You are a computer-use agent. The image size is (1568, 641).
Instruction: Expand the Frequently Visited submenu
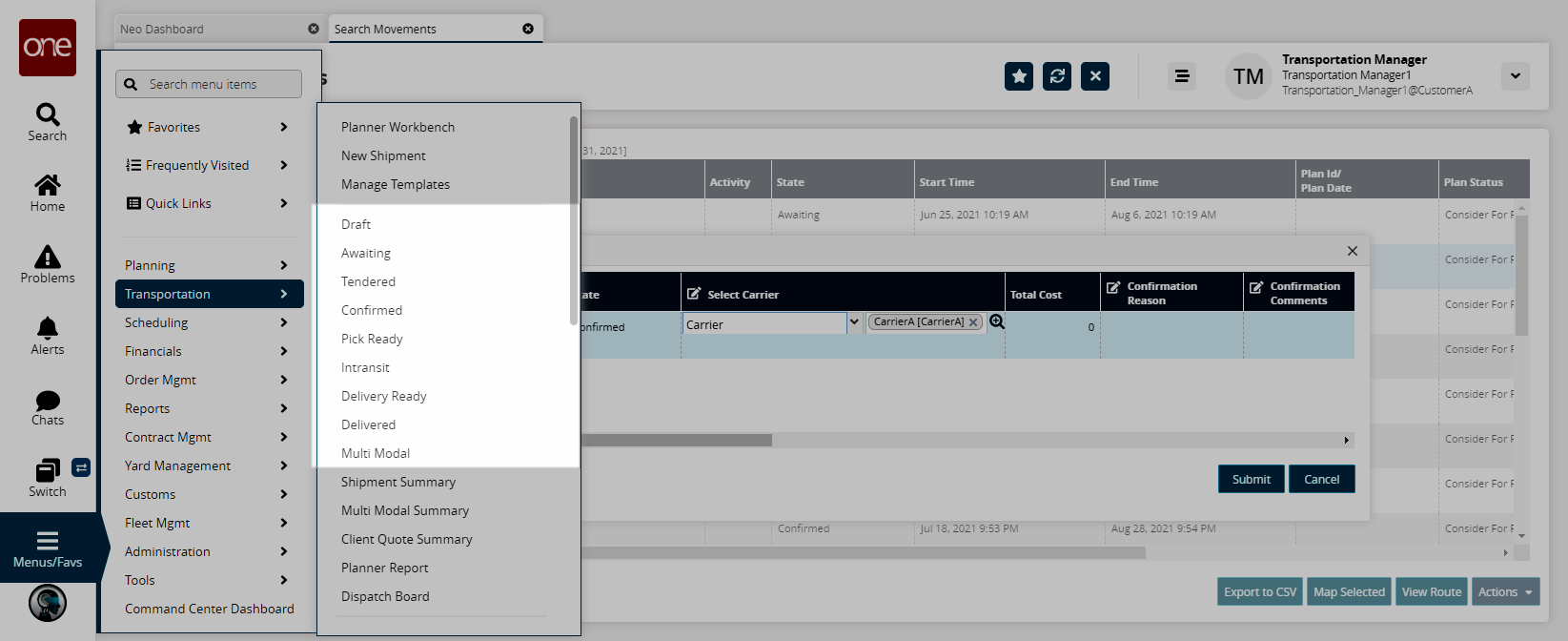coord(284,165)
